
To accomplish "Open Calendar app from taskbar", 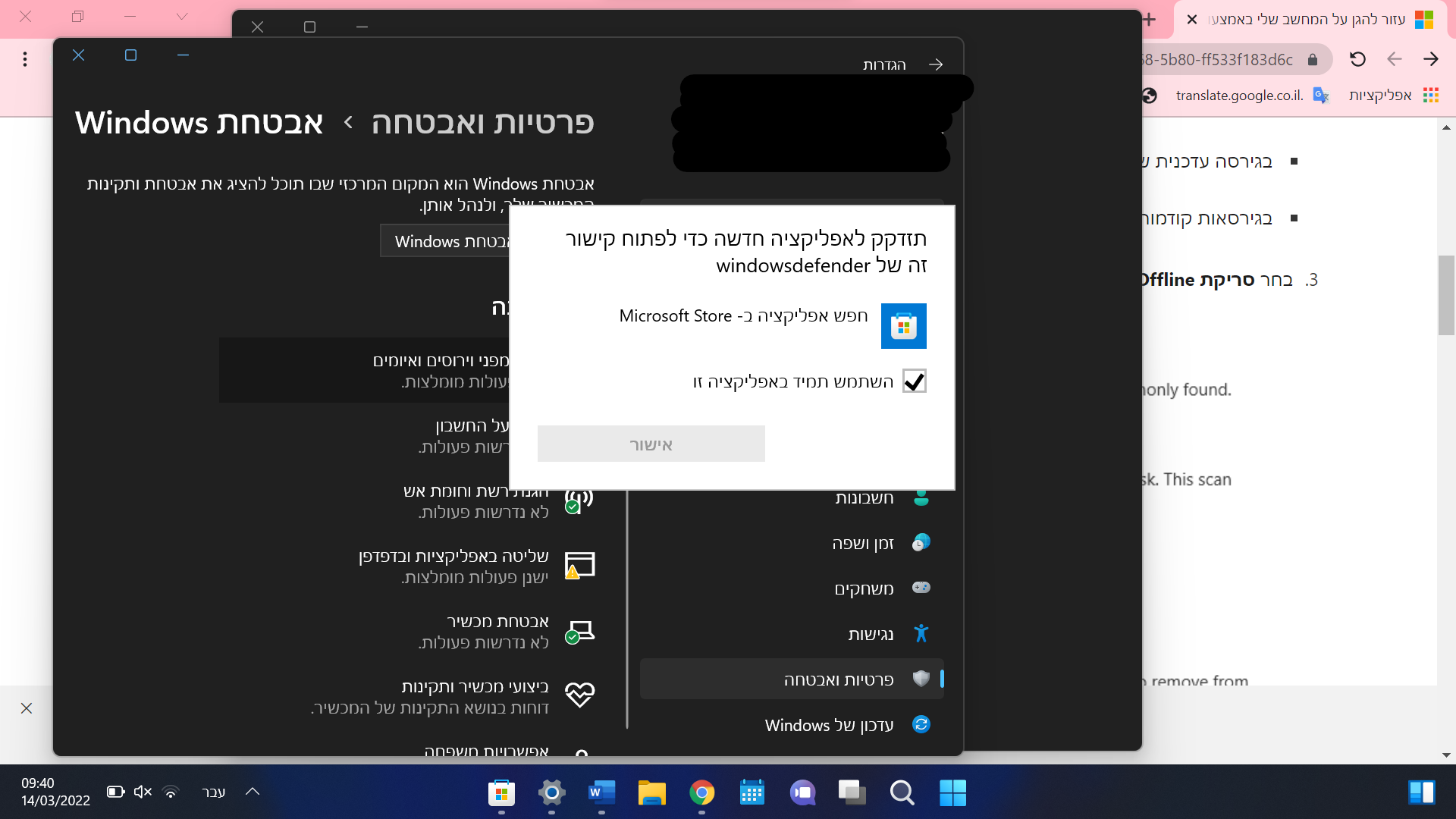I will (752, 793).
